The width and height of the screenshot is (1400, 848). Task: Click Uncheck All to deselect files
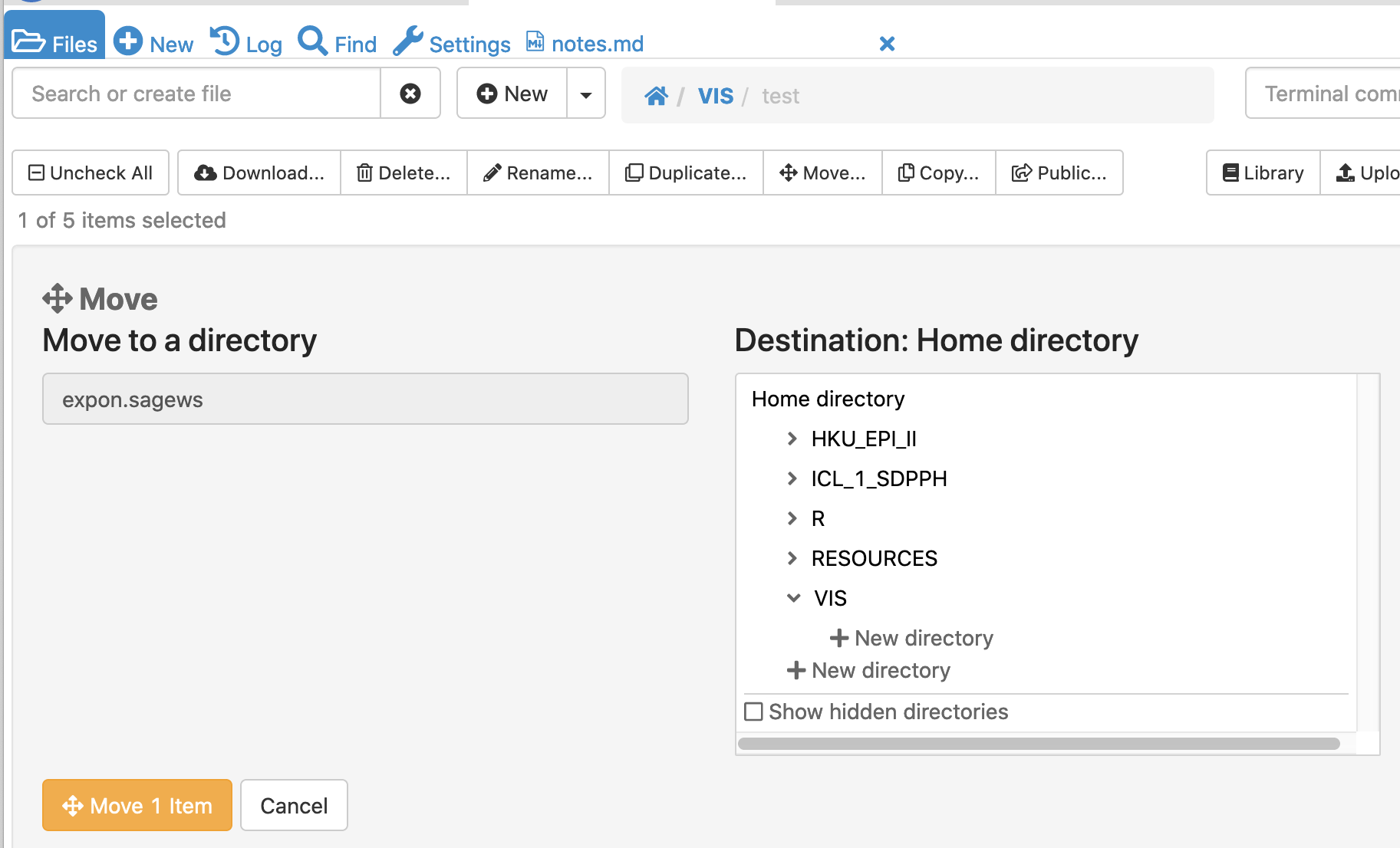point(91,173)
